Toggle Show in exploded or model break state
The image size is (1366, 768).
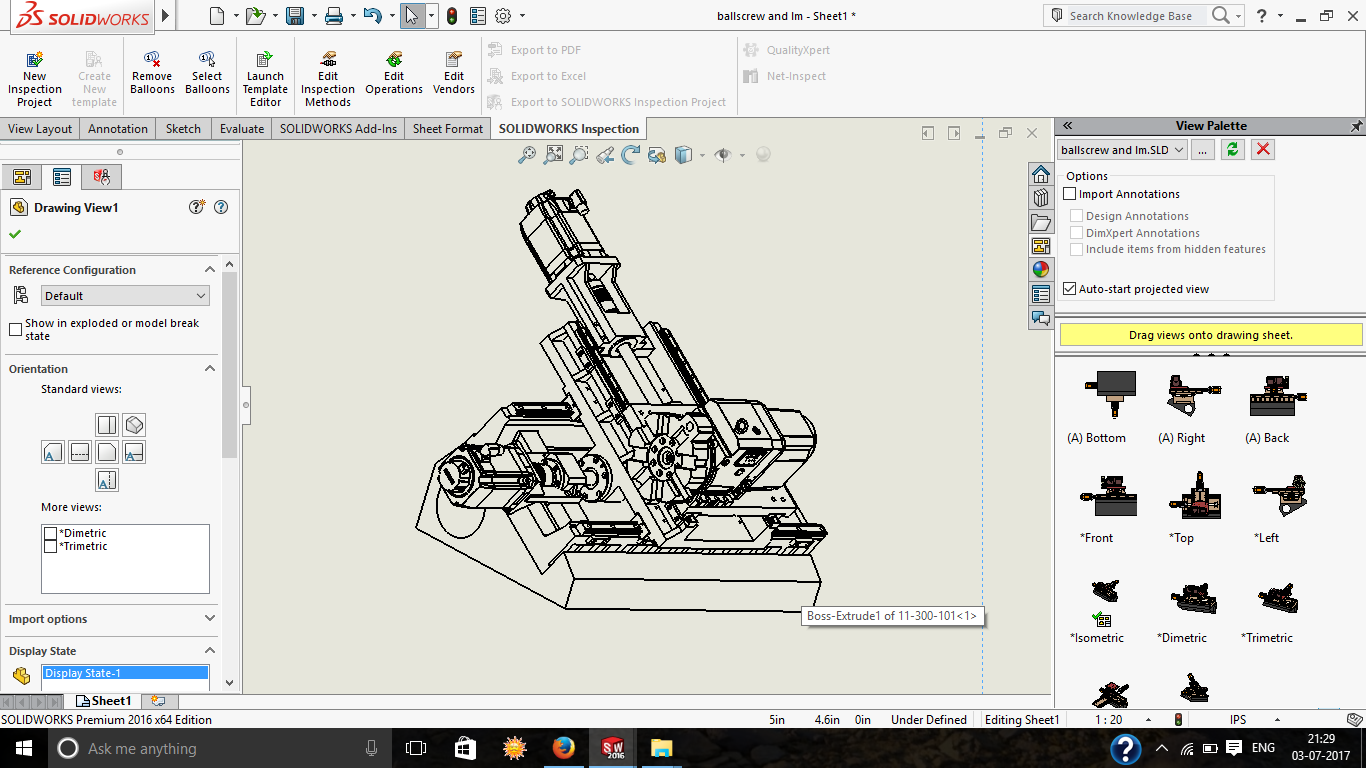[15, 329]
